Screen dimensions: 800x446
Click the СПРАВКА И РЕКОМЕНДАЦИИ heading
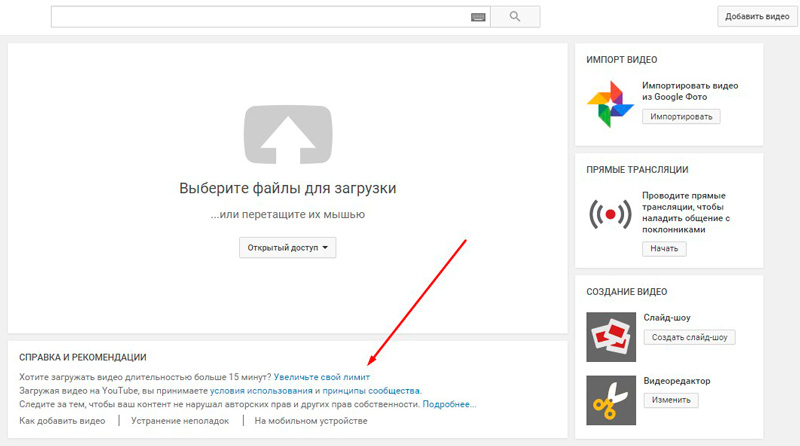click(x=83, y=358)
